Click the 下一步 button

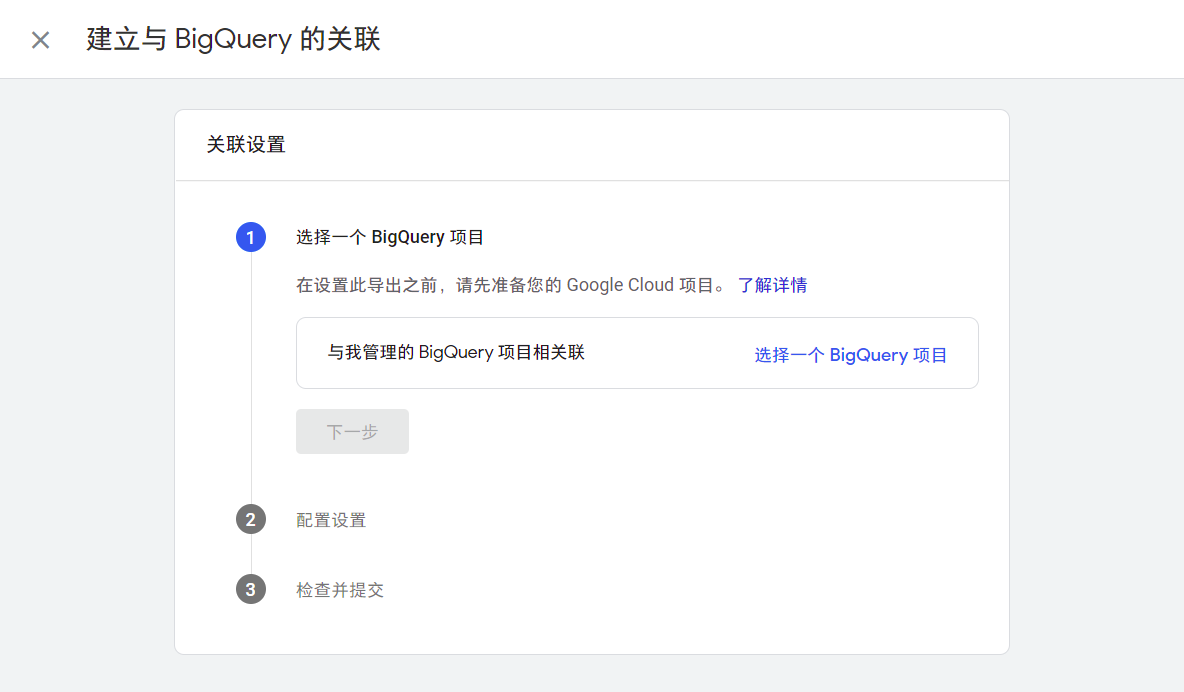tap(353, 431)
